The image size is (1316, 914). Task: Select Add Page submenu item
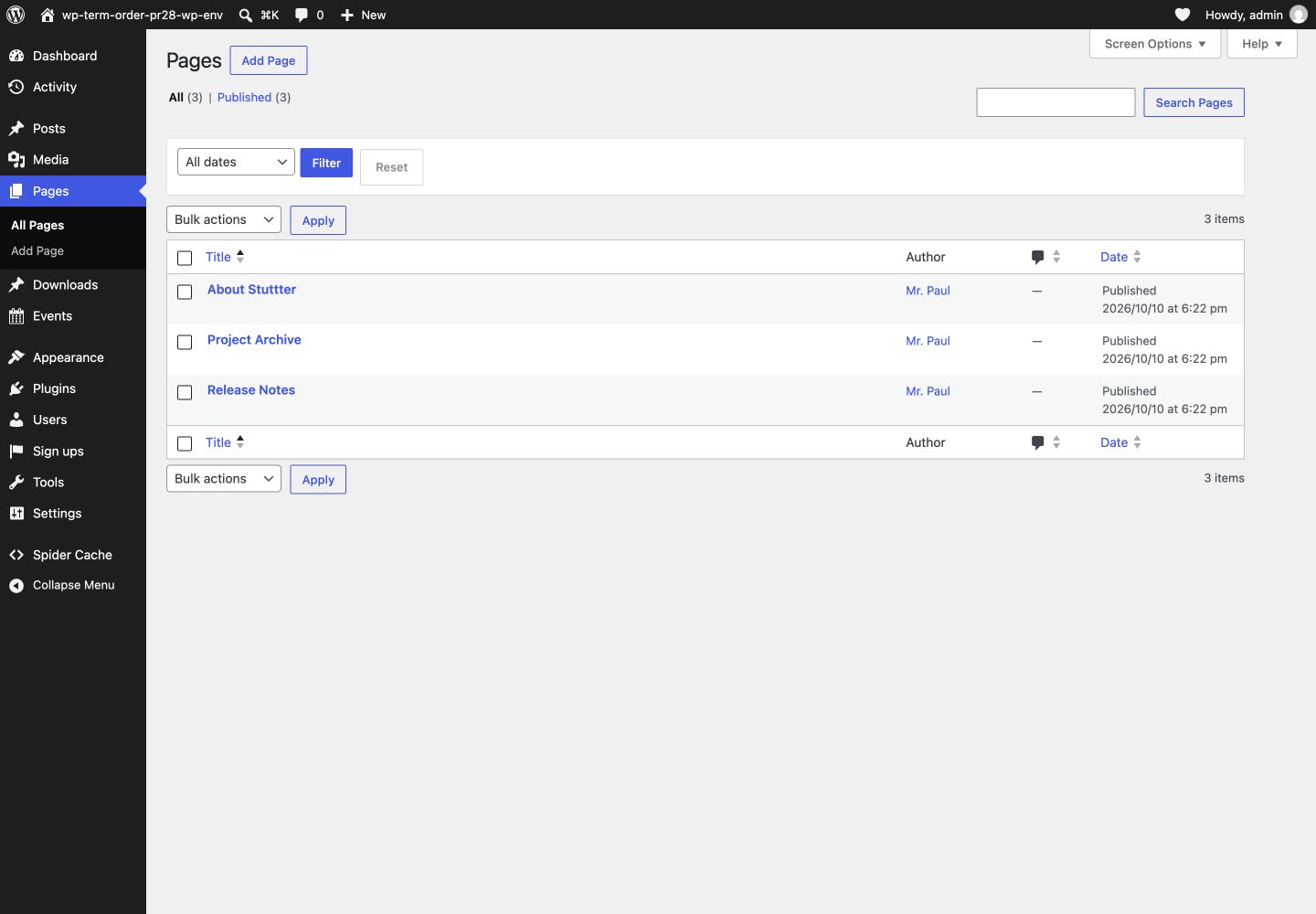[37, 250]
